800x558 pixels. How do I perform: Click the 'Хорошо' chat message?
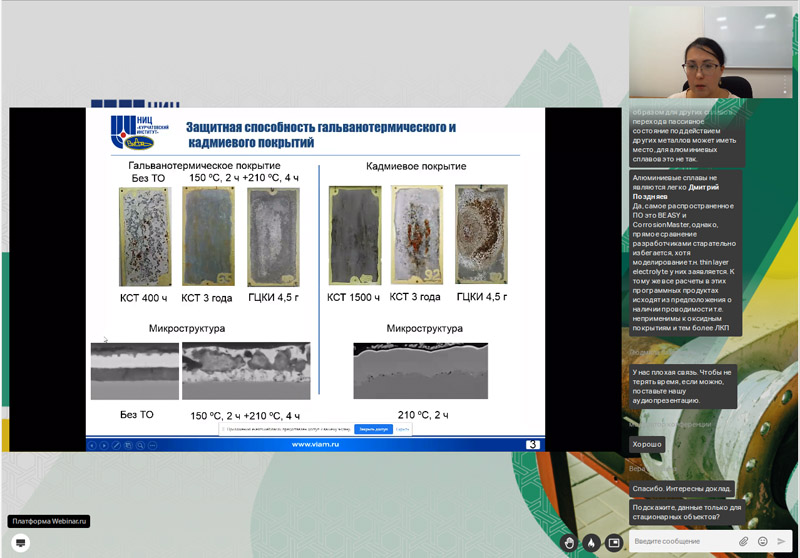[x=646, y=444]
